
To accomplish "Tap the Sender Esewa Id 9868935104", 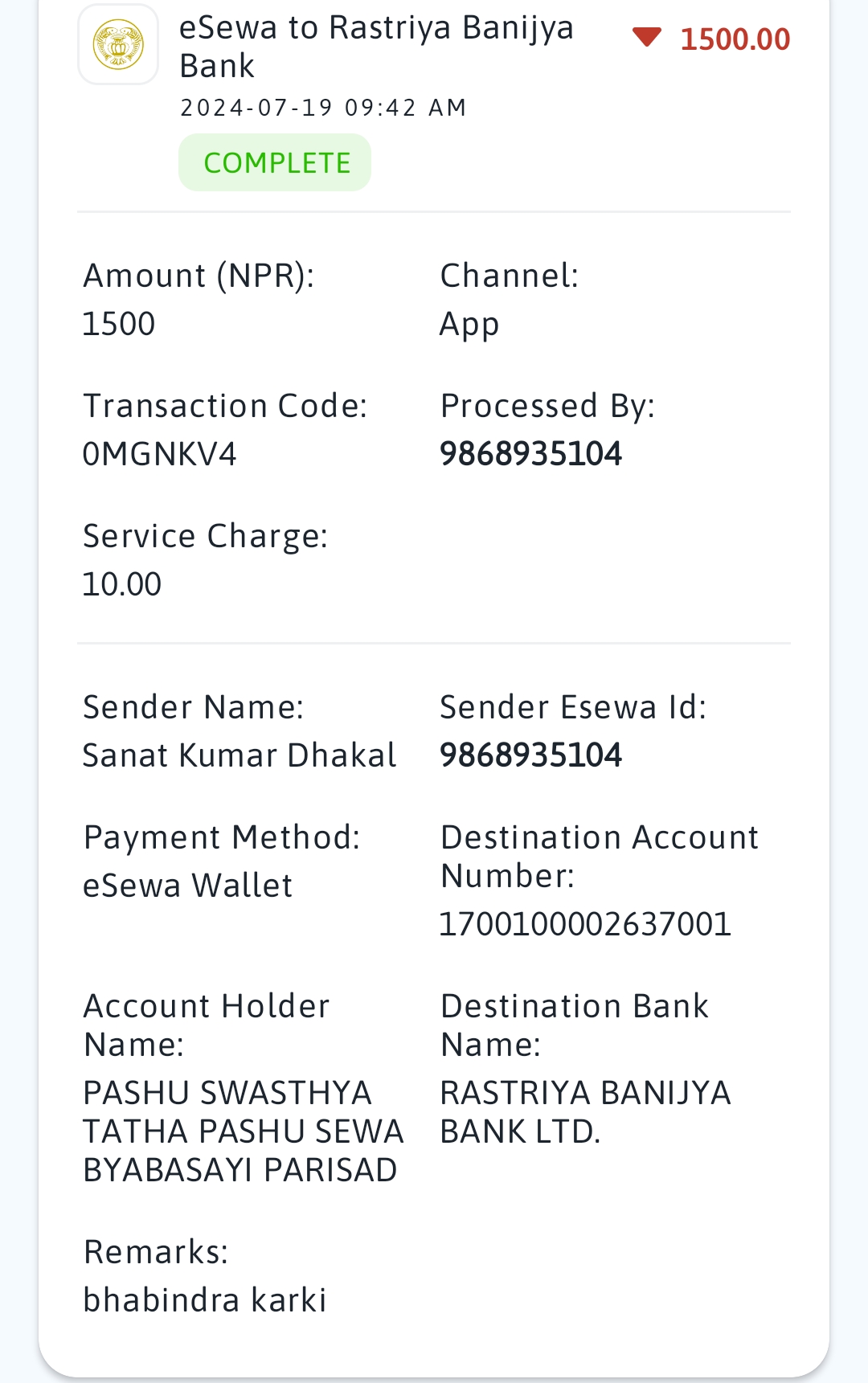I will [530, 755].
